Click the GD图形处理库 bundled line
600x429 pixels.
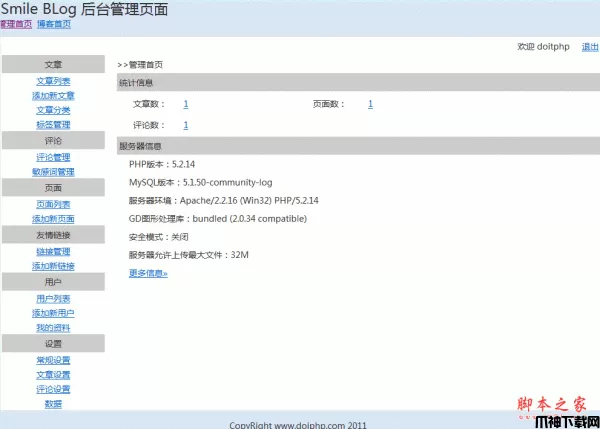click(218, 219)
